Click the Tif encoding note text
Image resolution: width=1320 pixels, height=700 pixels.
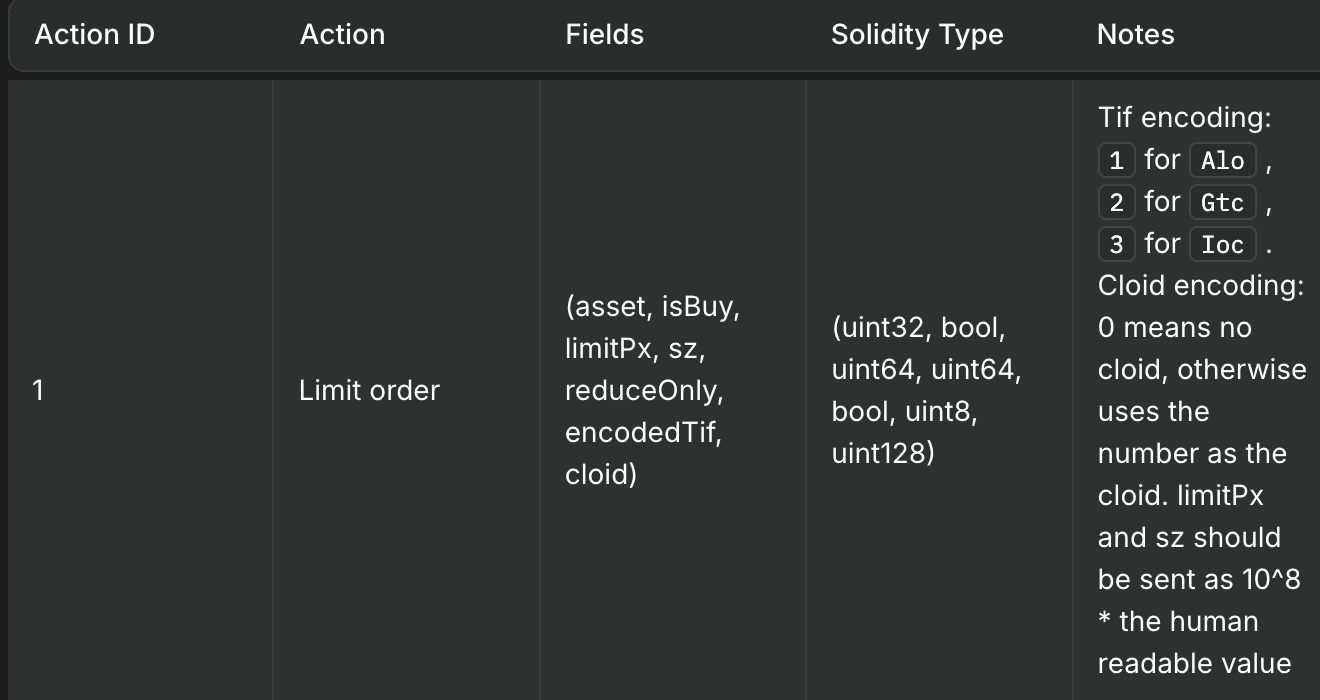1185,118
